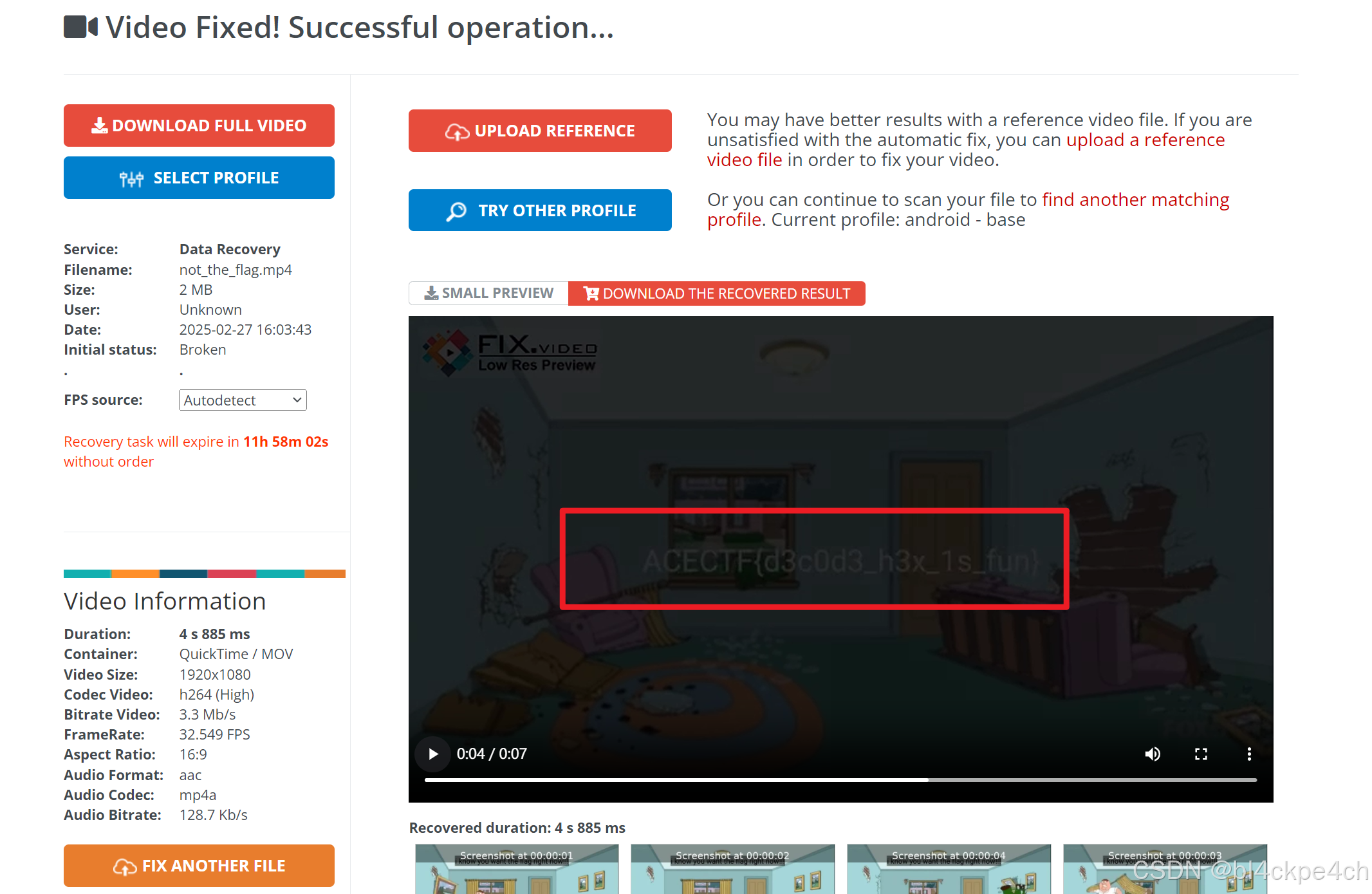The width and height of the screenshot is (1372, 894).
Task: Click 'find another matching profile' link
Action: click(x=1135, y=200)
